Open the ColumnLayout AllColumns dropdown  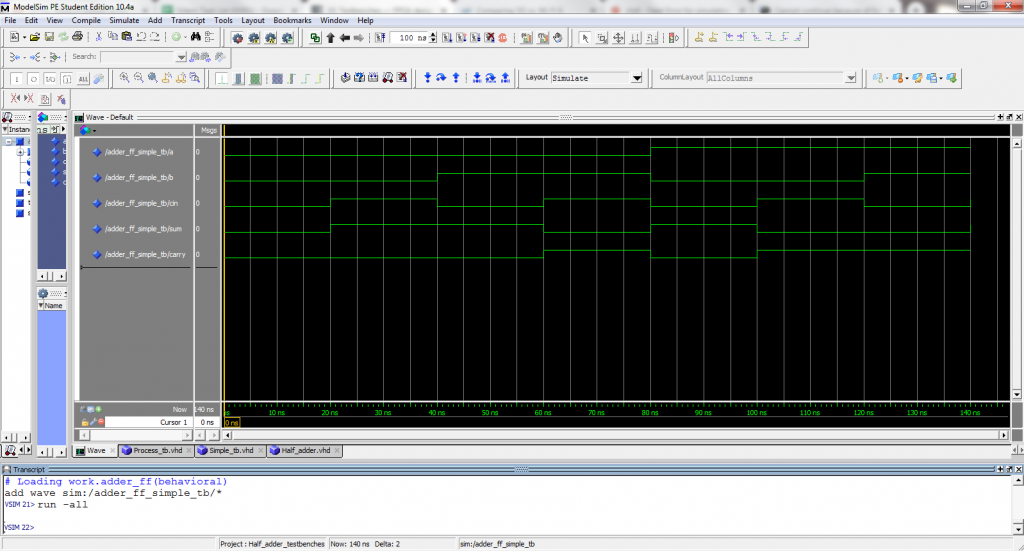point(850,78)
